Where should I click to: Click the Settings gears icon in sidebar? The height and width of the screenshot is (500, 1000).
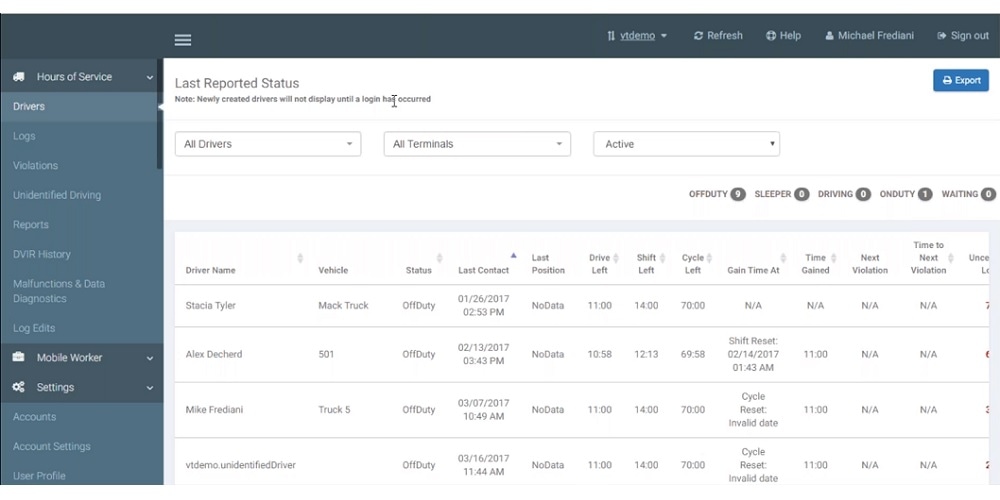coord(19,387)
